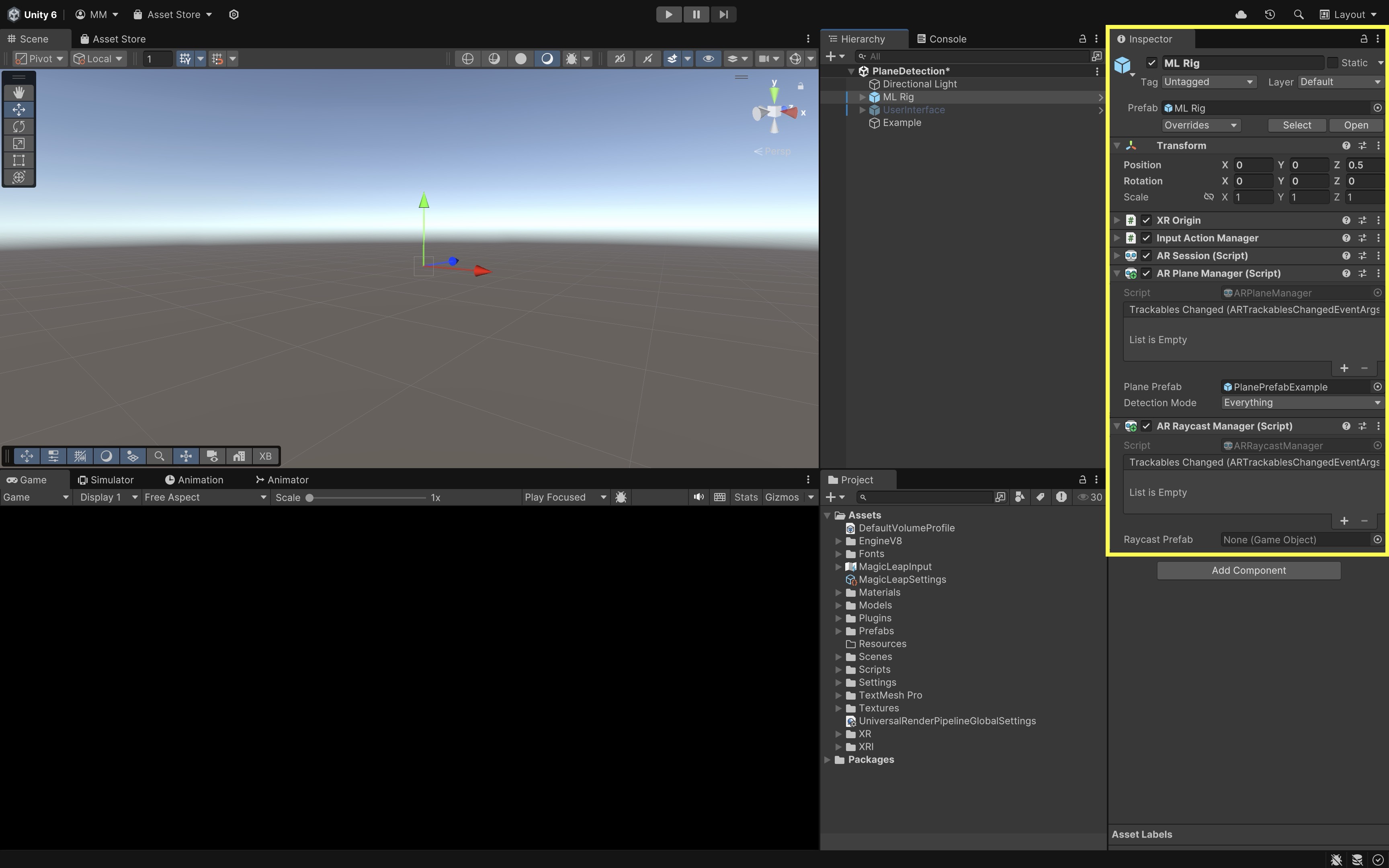Disable the XR Origin component checkbox

[1146, 221]
